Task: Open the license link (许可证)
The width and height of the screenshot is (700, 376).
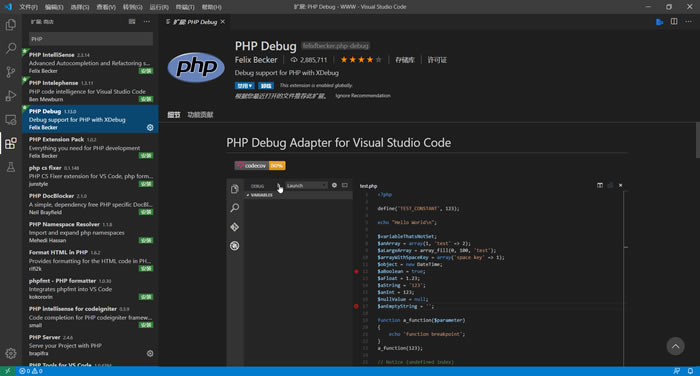Action: click(437, 59)
